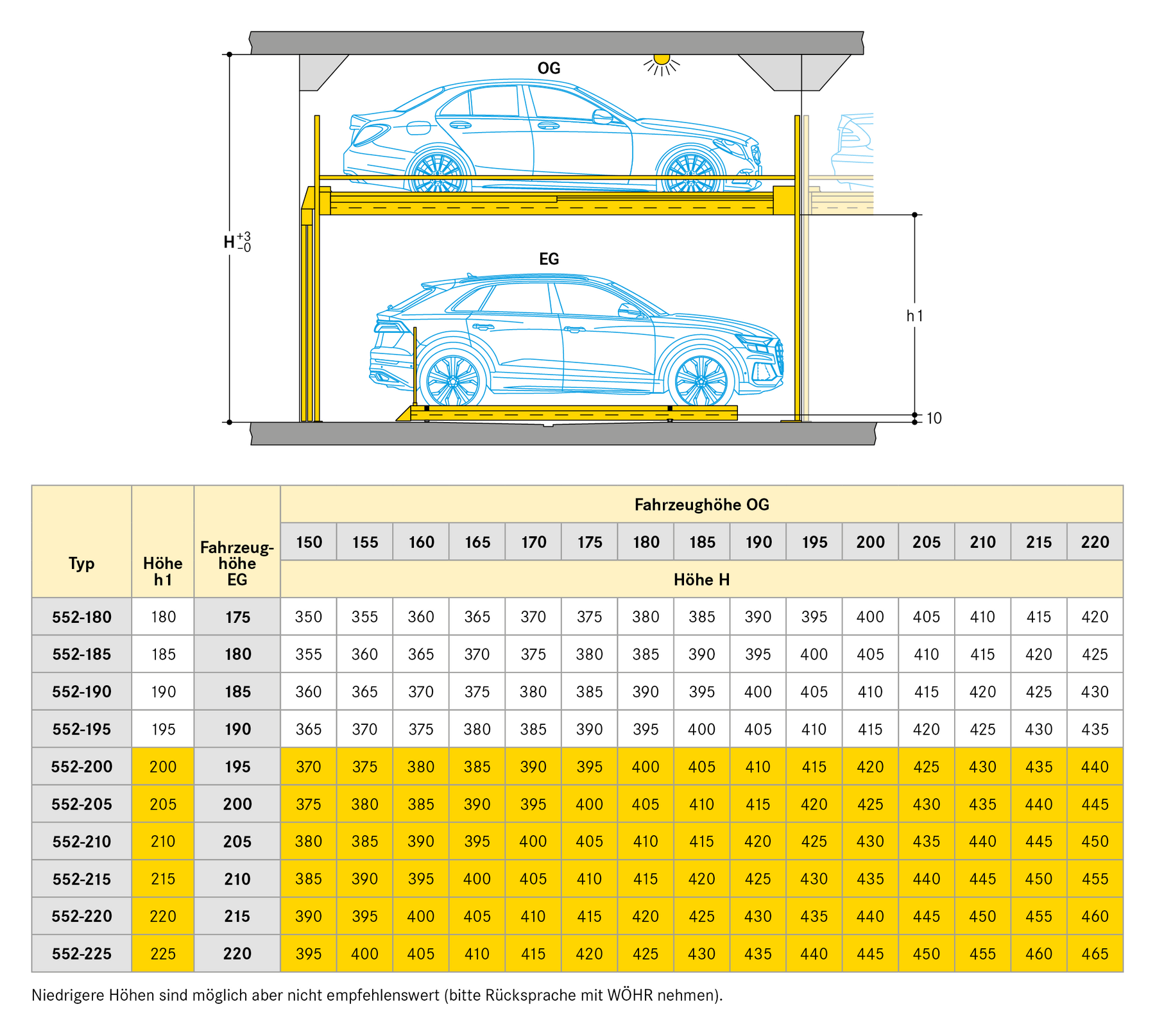Click the partial car at the right edge
The image size is (1155, 1036).
pos(854,150)
